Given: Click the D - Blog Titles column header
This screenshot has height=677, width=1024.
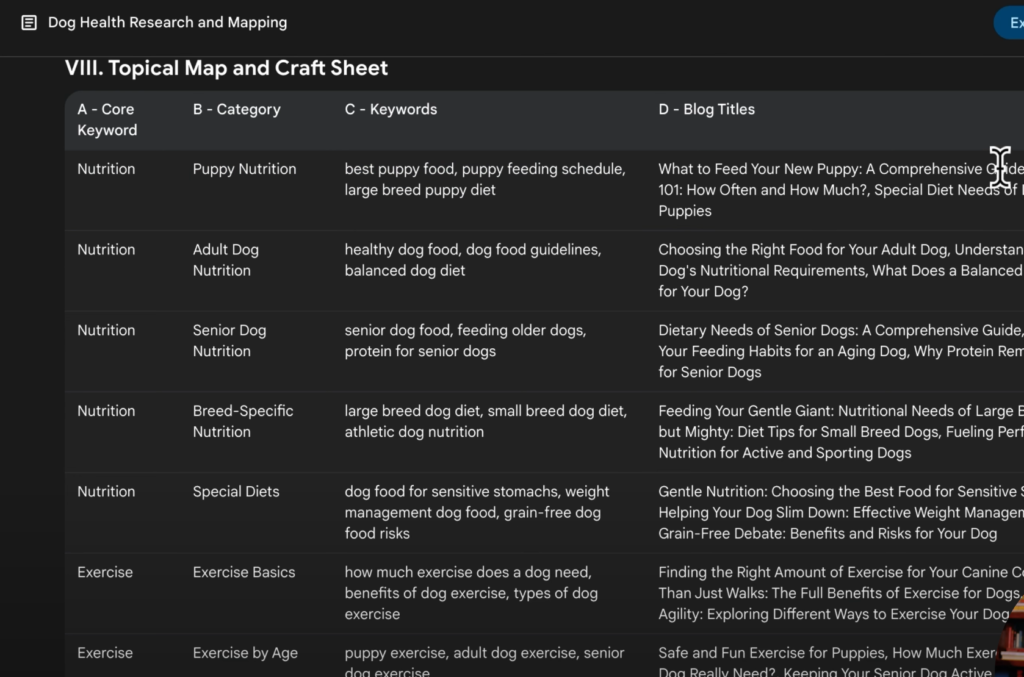Looking at the screenshot, I should pyautogui.click(x=706, y=109).
